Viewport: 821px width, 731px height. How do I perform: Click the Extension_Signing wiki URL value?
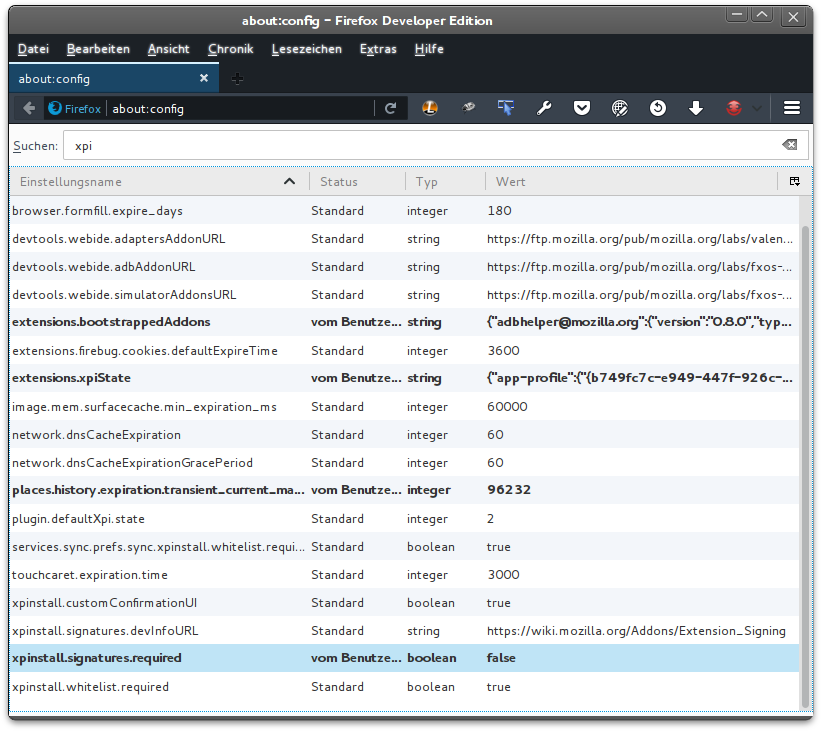point(636,631)
